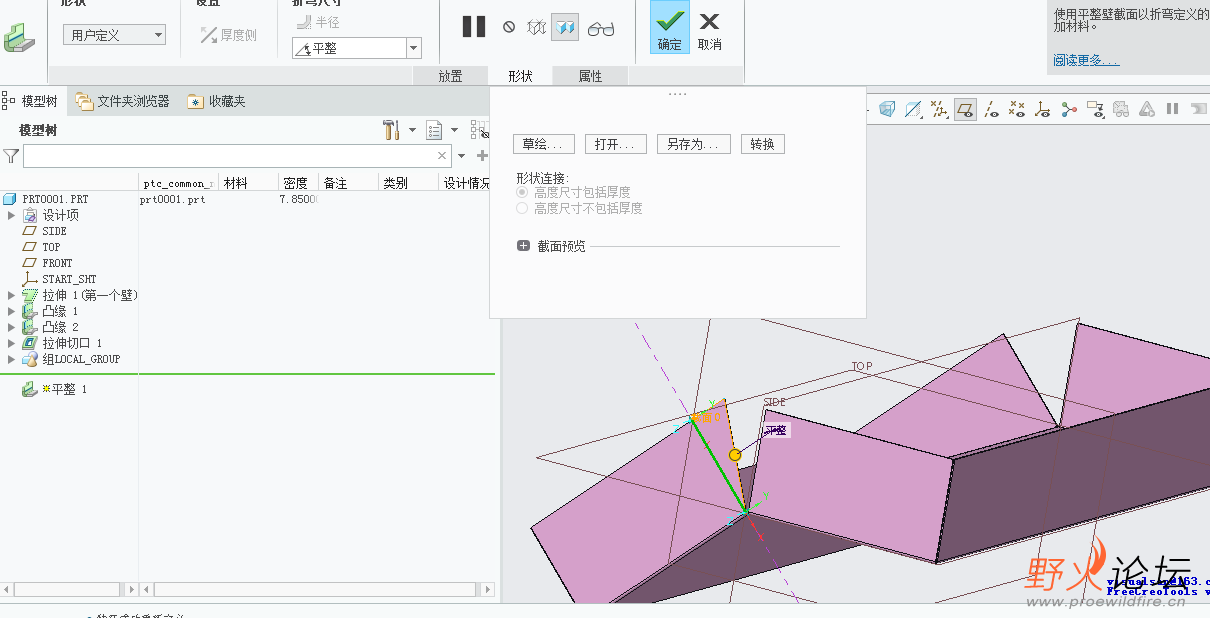The width and height of the screenshot is (1210, 618).
Task: Click the 草绘... button
Action: (544, 144)
